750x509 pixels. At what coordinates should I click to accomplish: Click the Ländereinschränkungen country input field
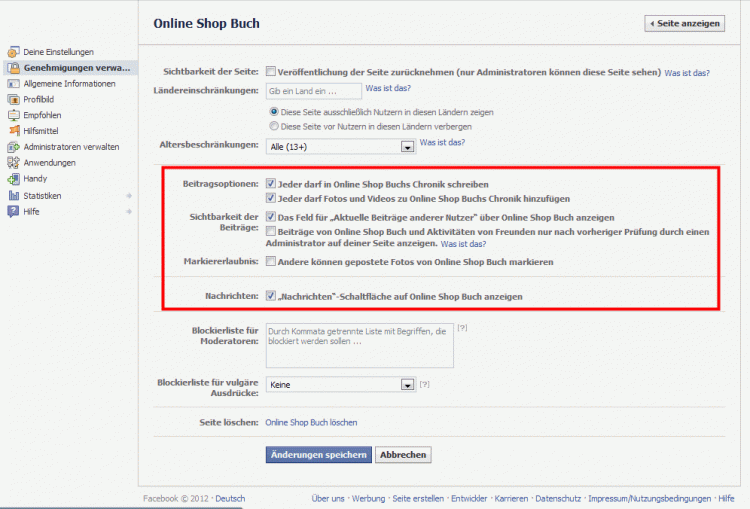click(313, 92)
